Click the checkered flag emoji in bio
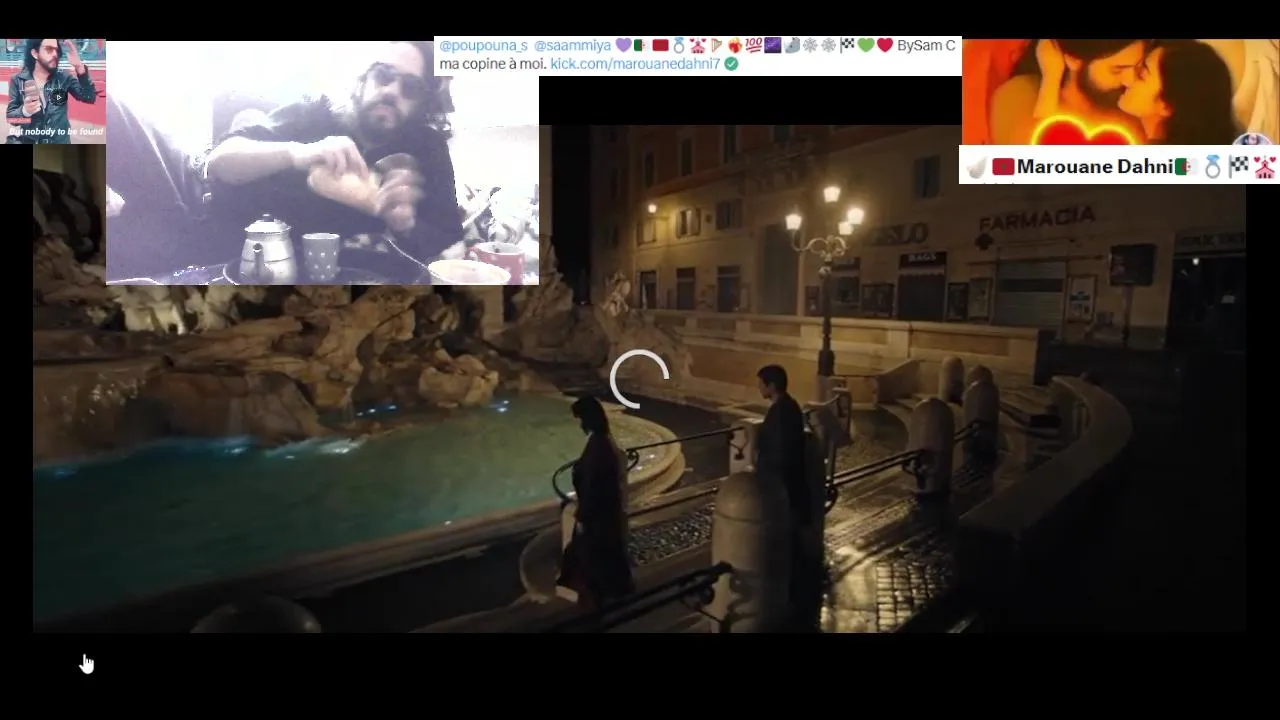1280x720 pixels. 847,46
